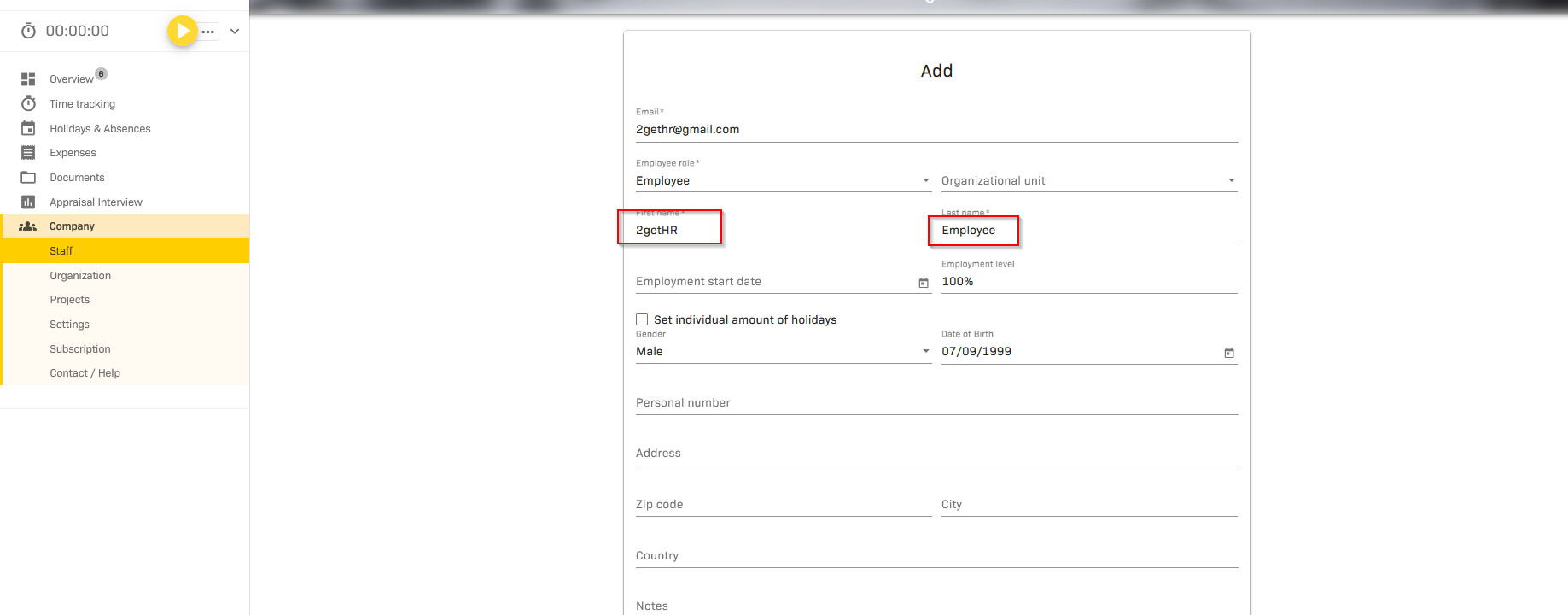Click the City field
Image resolution: width=1568 pixels, height=615 pixels.
[x=1089, y=505]
